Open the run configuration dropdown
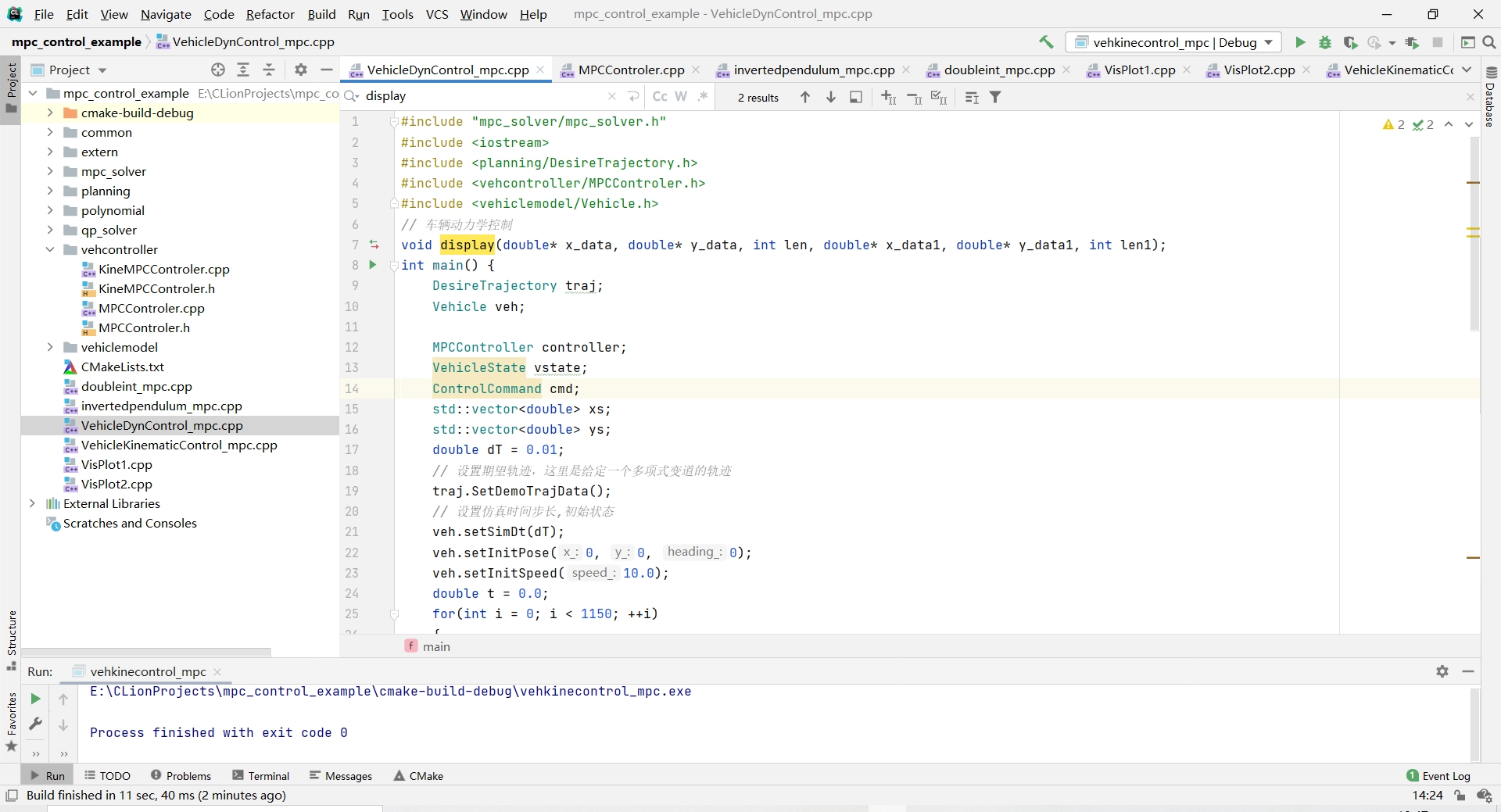The image size is (1501, 812). (1269, 42)
